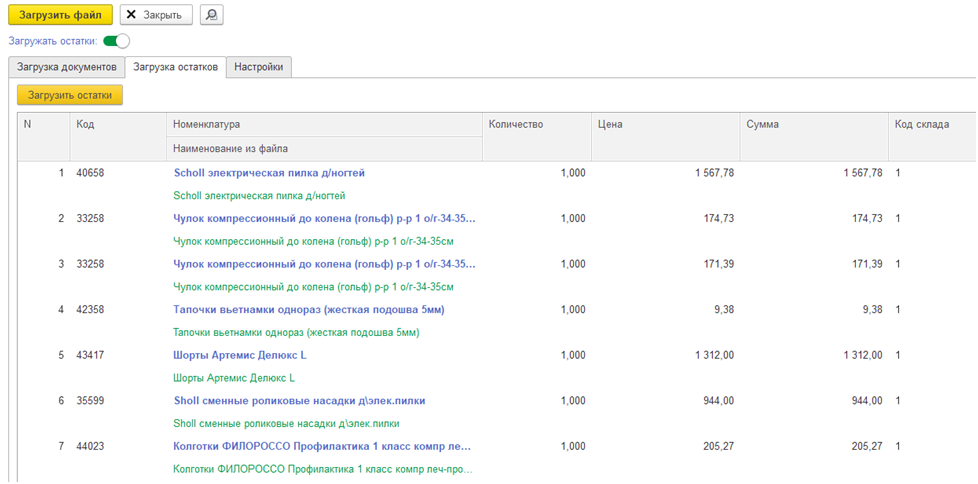Toggle the Загружать остатки switch
The height and width of the screenshot is (484, 978).
116,42
